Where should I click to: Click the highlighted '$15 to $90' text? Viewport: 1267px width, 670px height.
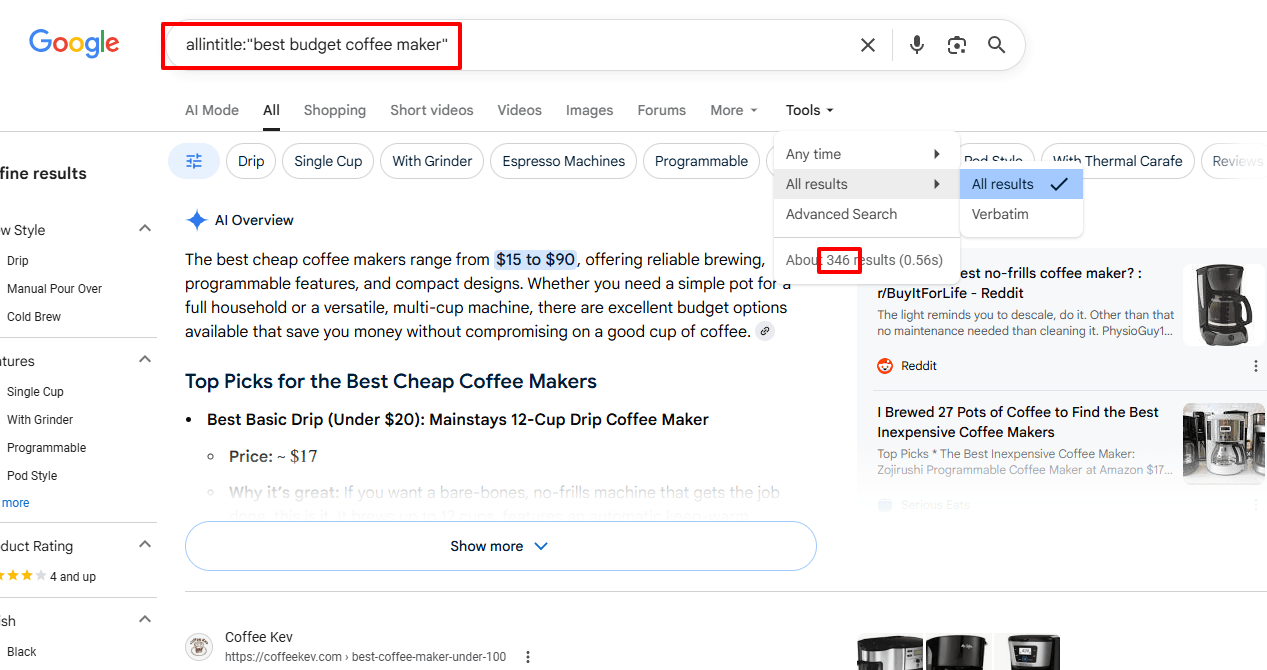pyautogui.click(x=535, y=260)
